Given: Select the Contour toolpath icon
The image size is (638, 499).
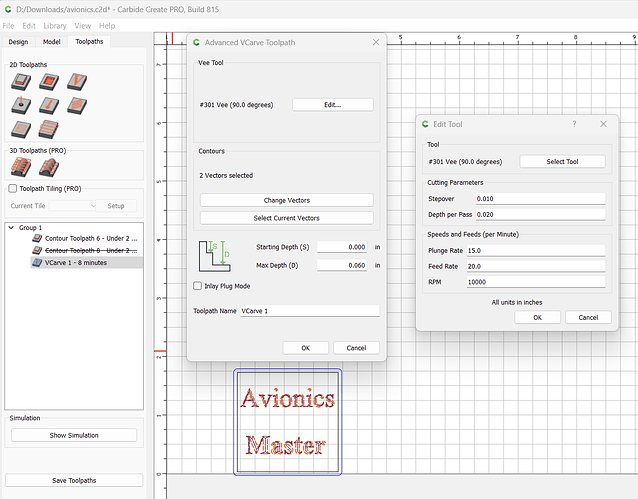Looking at the screenshot, I should pyautogui.click(x=21, y=82).
